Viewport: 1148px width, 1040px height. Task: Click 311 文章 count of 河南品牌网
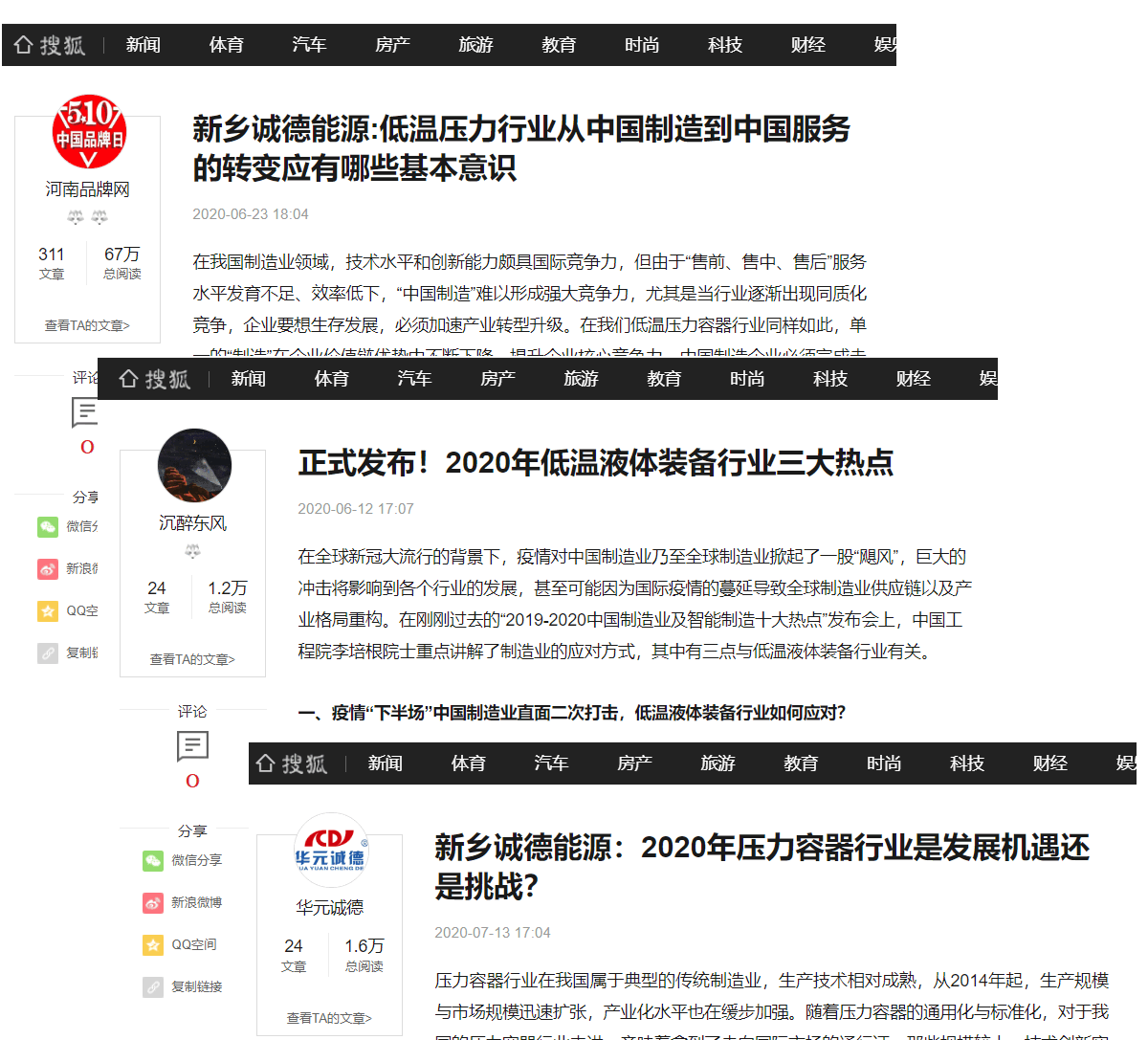pos(52,263)
